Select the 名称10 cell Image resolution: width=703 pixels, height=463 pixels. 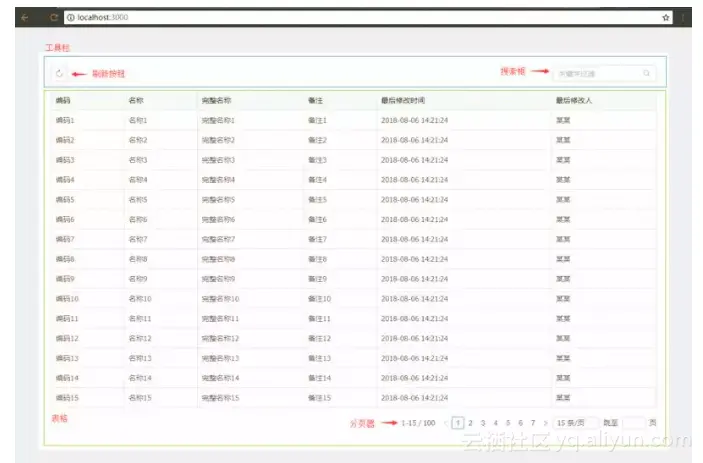140,299
